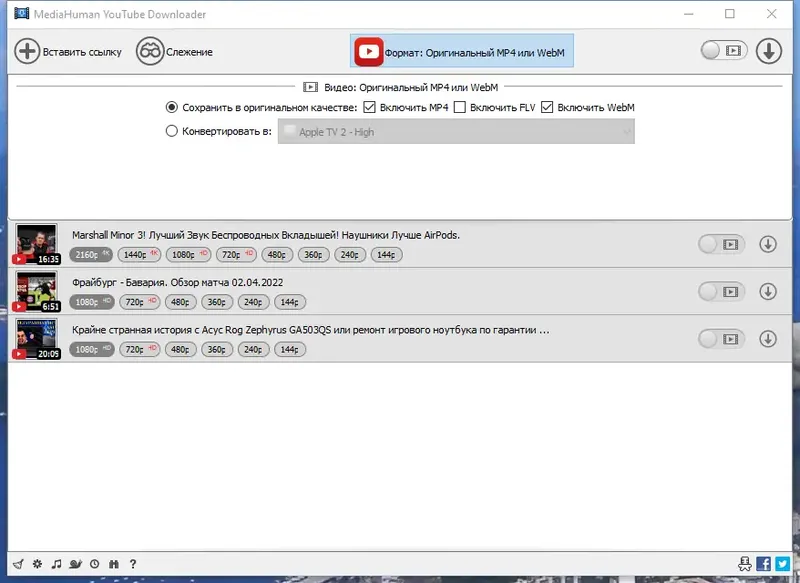The width and height of the screenshot is (800, 583).
Task: Uncheck Включить MP4 checkbox
Action: [369, 107]
